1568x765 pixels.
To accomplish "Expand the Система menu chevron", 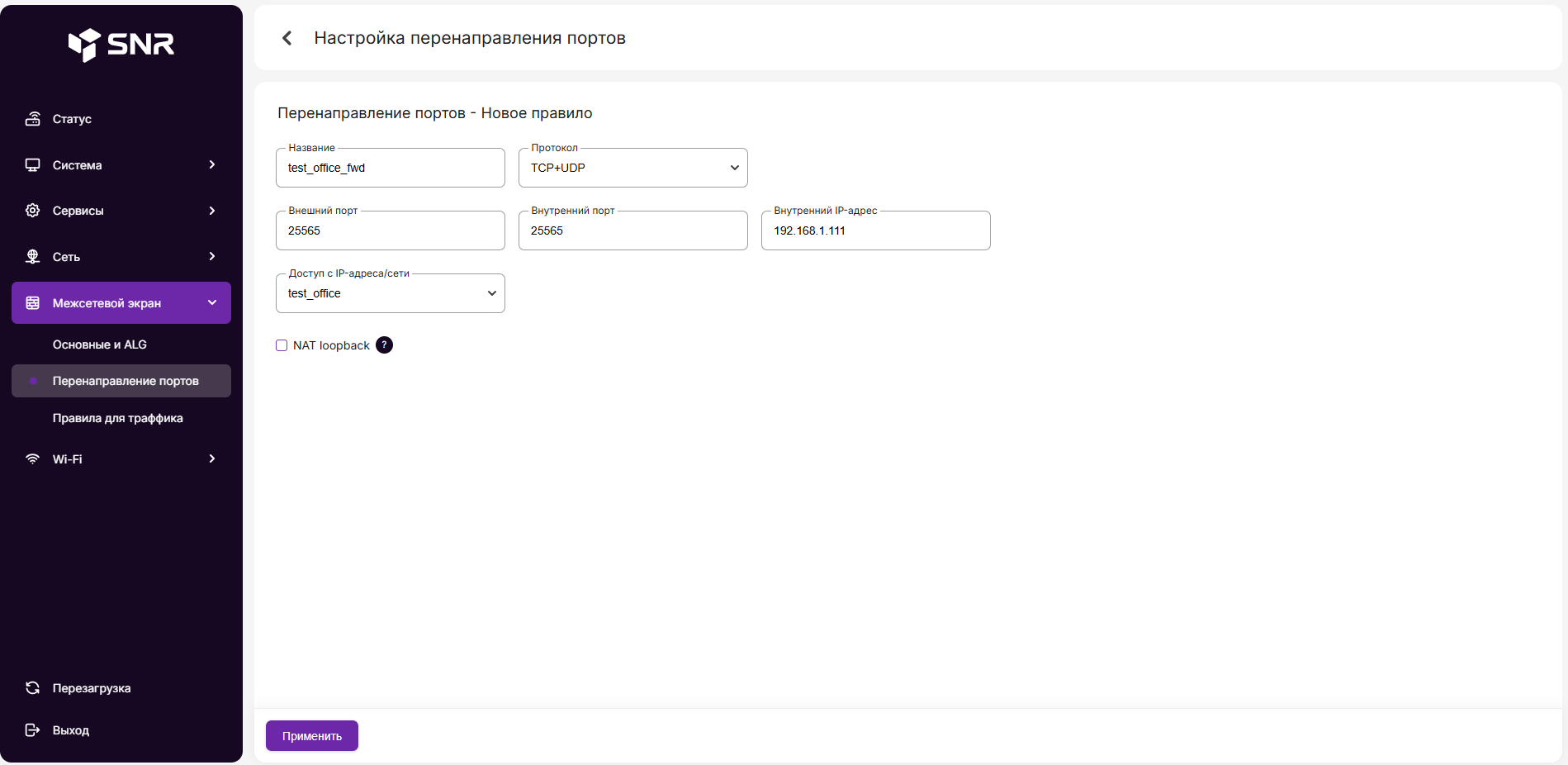I will click(x=212, y=165).
